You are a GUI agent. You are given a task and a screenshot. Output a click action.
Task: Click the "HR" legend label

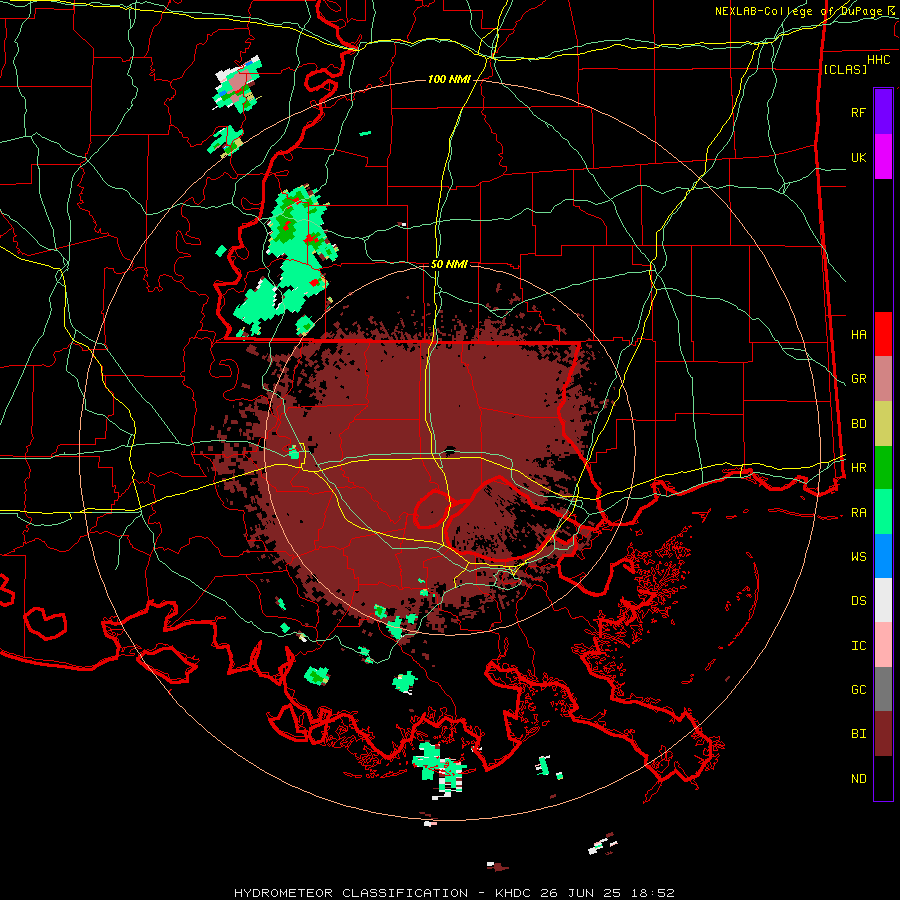(858, 468)
